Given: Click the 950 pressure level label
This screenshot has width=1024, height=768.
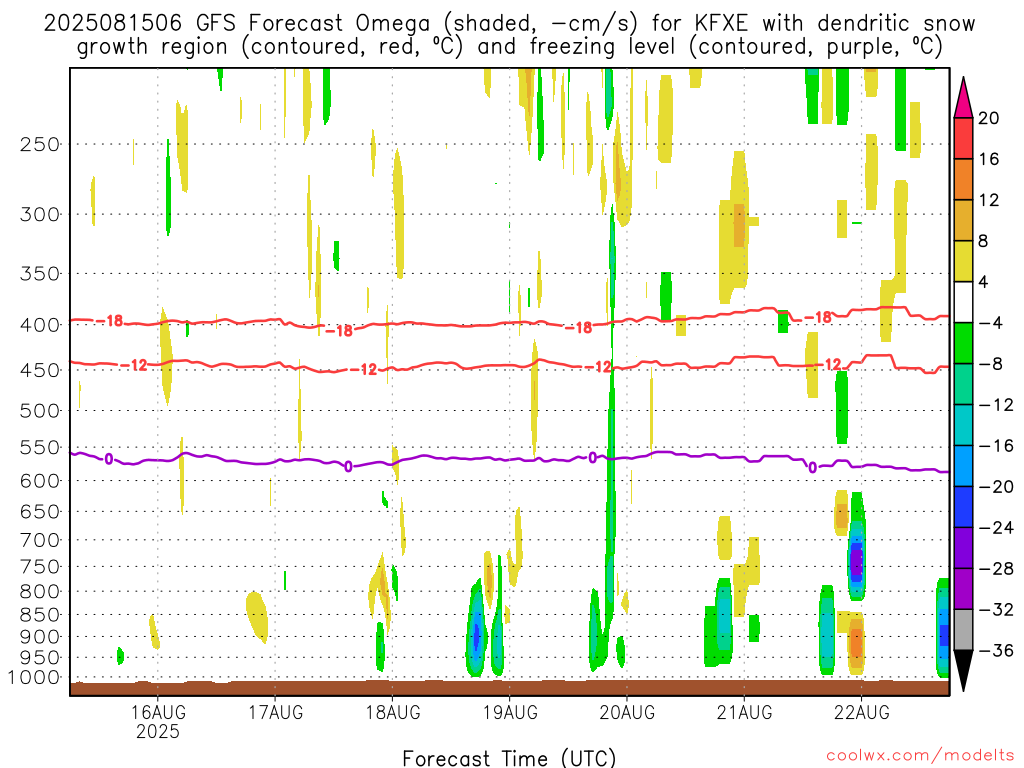Looking at the screenshot, I should pos(40,658).
